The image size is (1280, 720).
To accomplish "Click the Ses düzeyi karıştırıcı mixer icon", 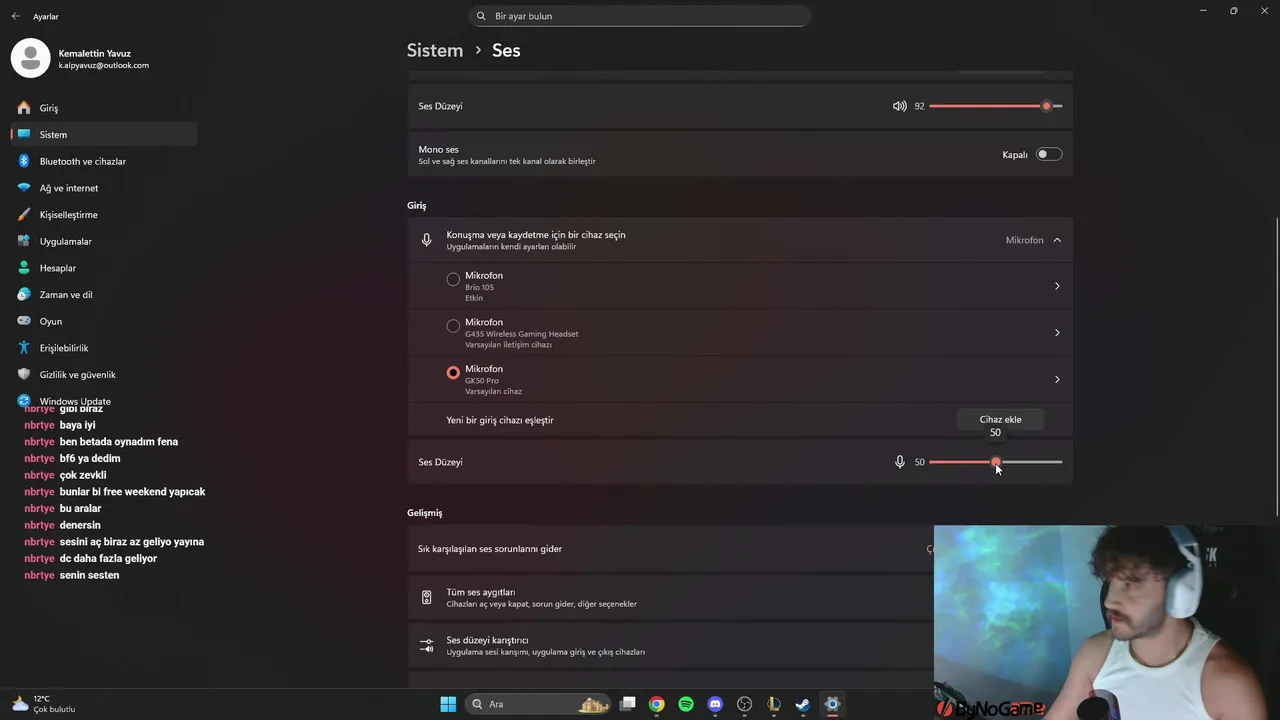I will [x=427, y=646].
